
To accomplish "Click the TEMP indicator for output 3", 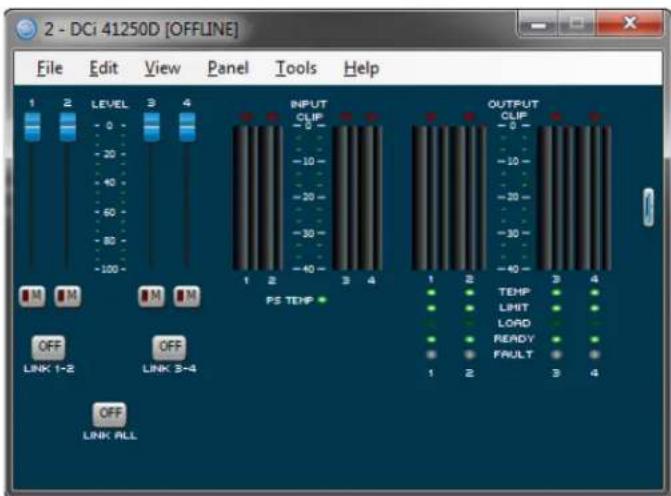I will pos(556,293).
